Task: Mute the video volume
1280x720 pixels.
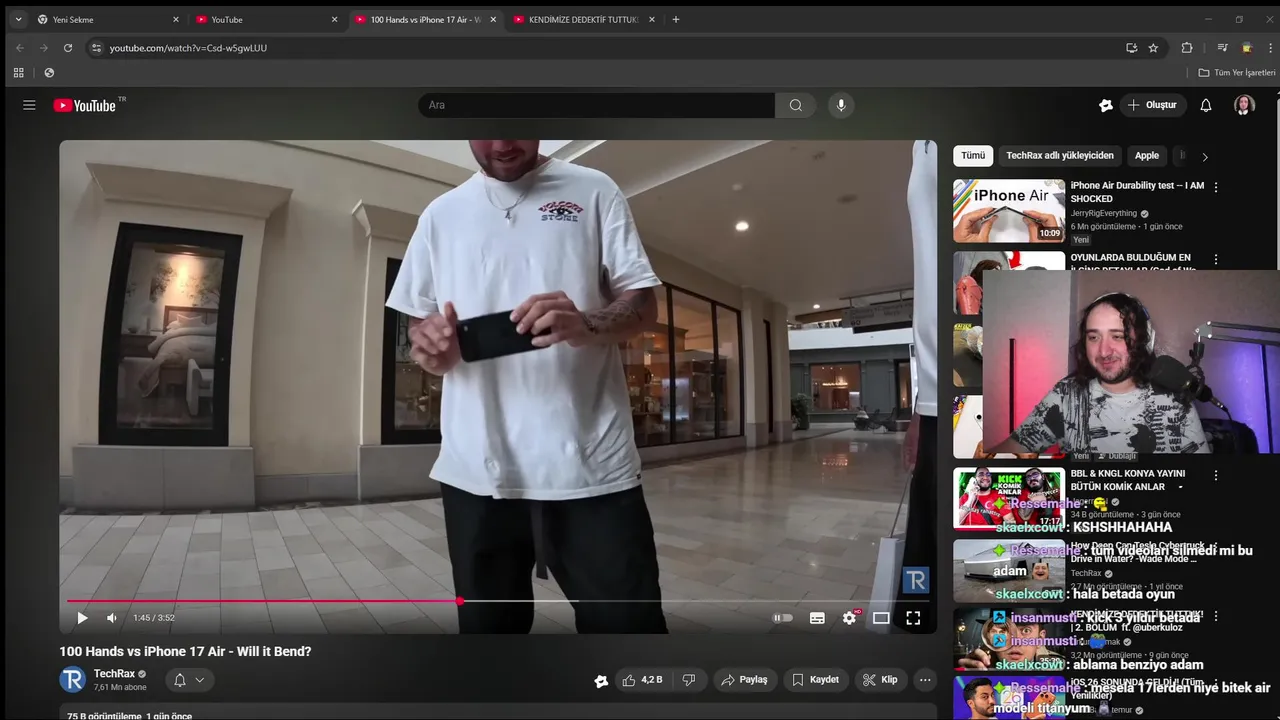Action: 112,618
